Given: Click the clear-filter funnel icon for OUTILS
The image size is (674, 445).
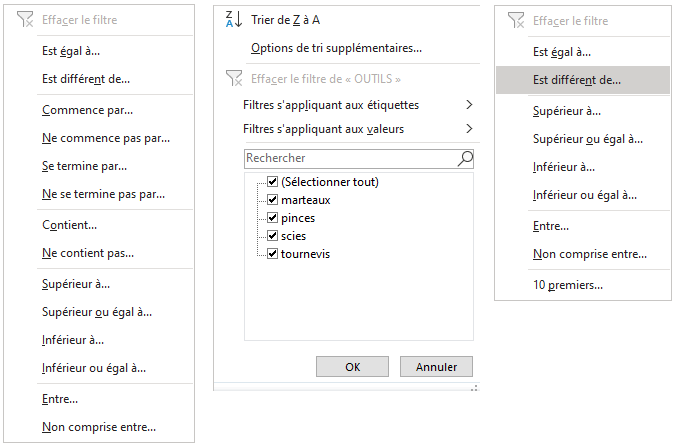Looking at the screenshot, I should [x=234, y=78].
